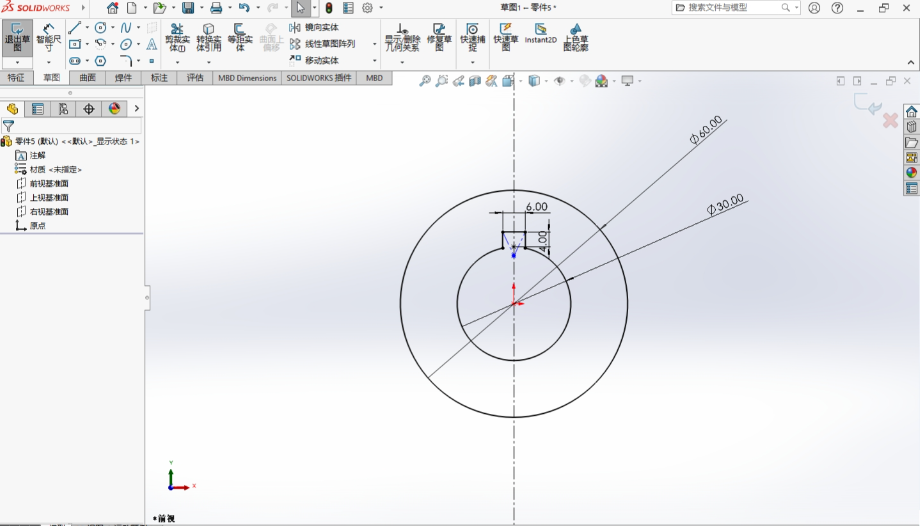The width and height of the screenshot is (920, 526).
Task: Click Rapid Sketch (快速草图)
Action: pos(506,36)
